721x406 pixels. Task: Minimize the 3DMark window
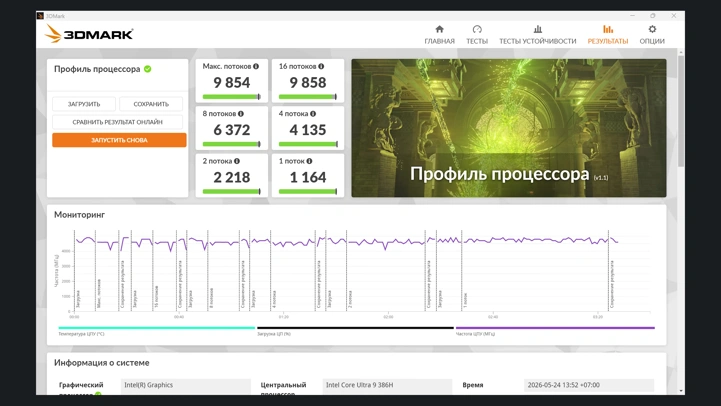(x=632, y=16)
